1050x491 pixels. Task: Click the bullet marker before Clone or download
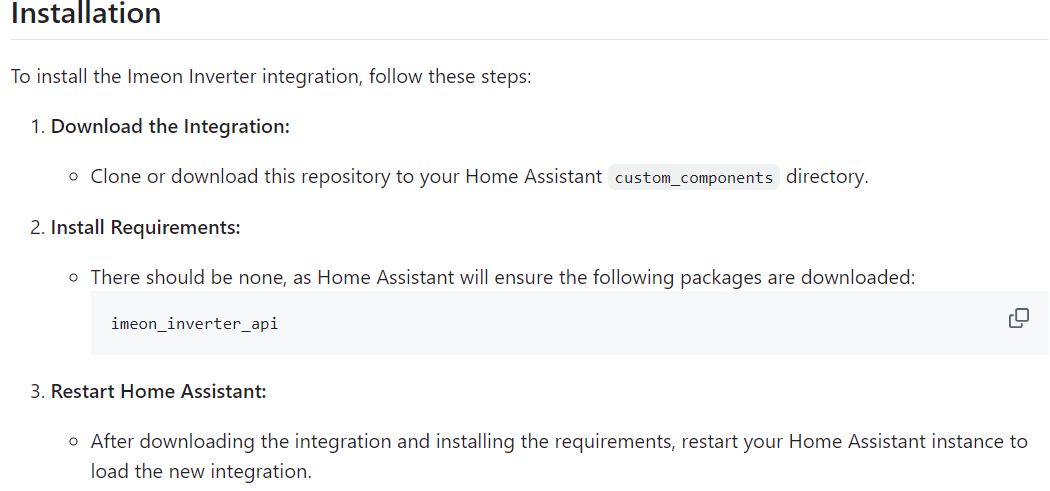coord(74,178)
